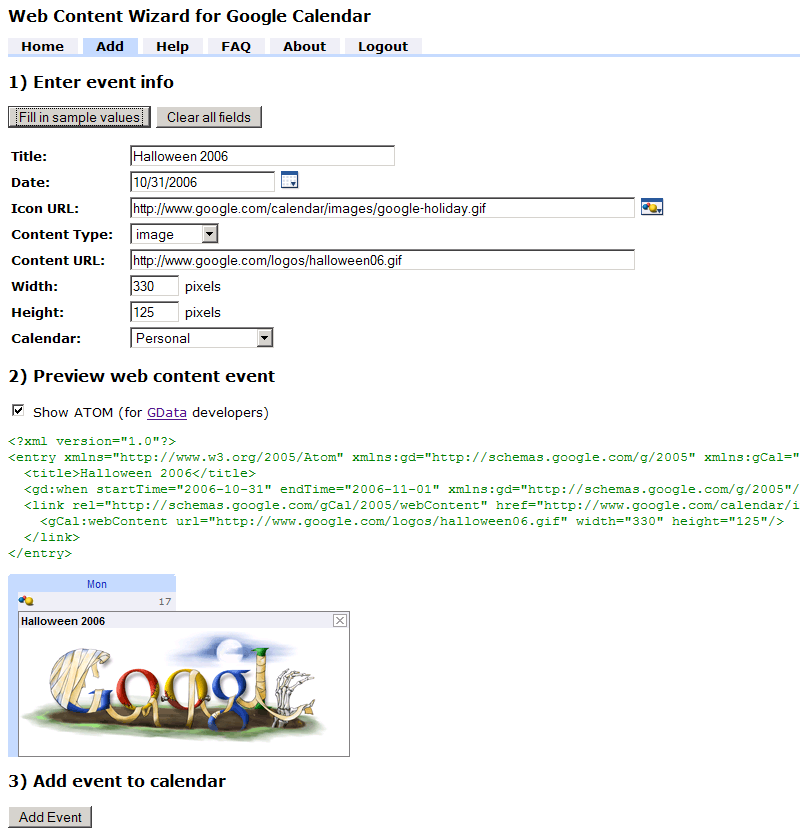Click the Add Event button

click(50, 817)
